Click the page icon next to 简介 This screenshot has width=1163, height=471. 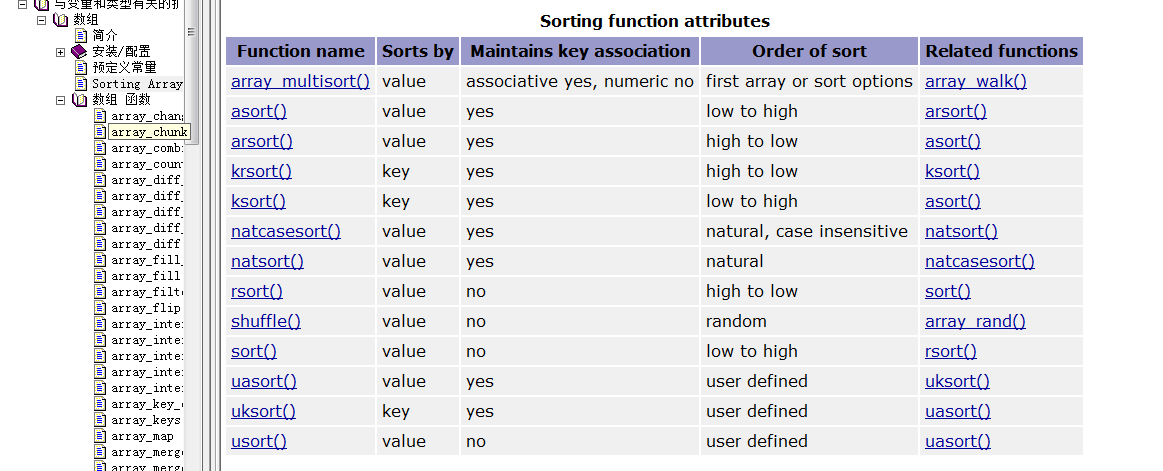[81, 36]
